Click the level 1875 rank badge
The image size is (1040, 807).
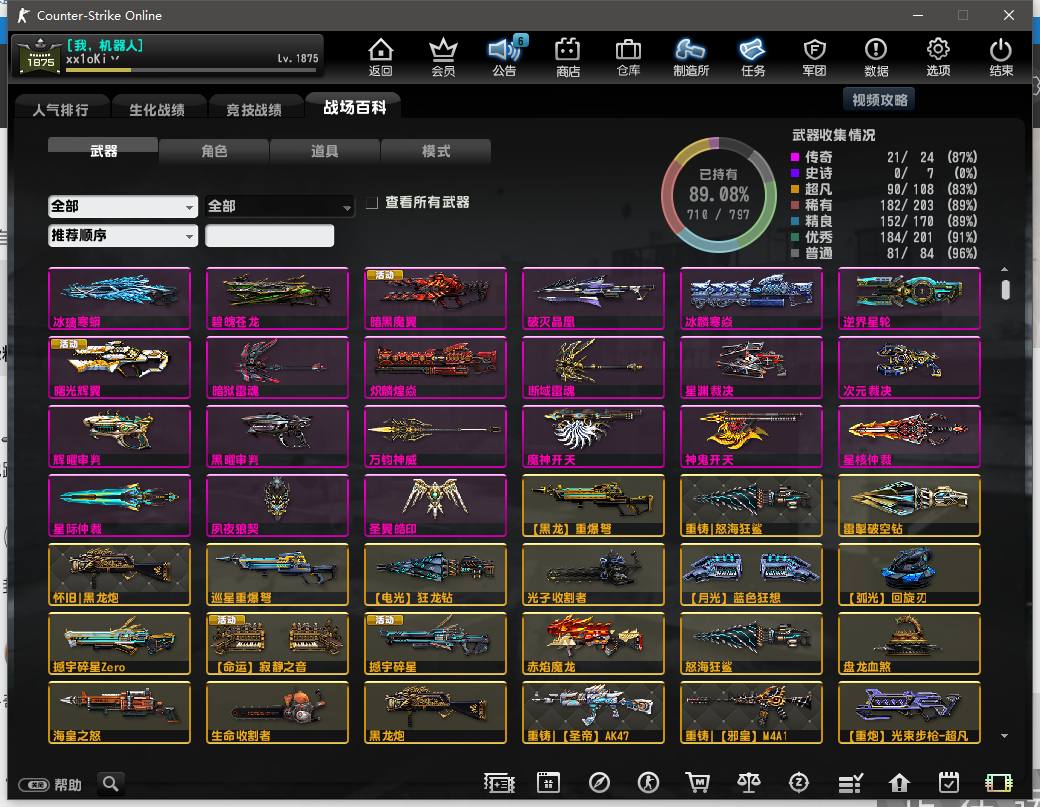(x=40, y=56)
